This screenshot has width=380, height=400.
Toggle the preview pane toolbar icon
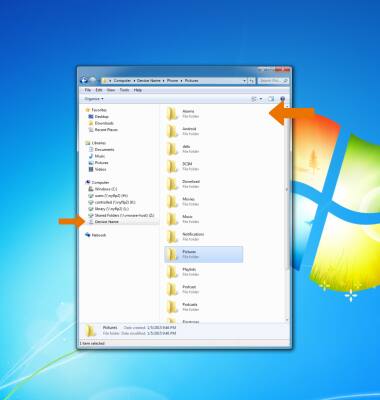coord(271,99)
